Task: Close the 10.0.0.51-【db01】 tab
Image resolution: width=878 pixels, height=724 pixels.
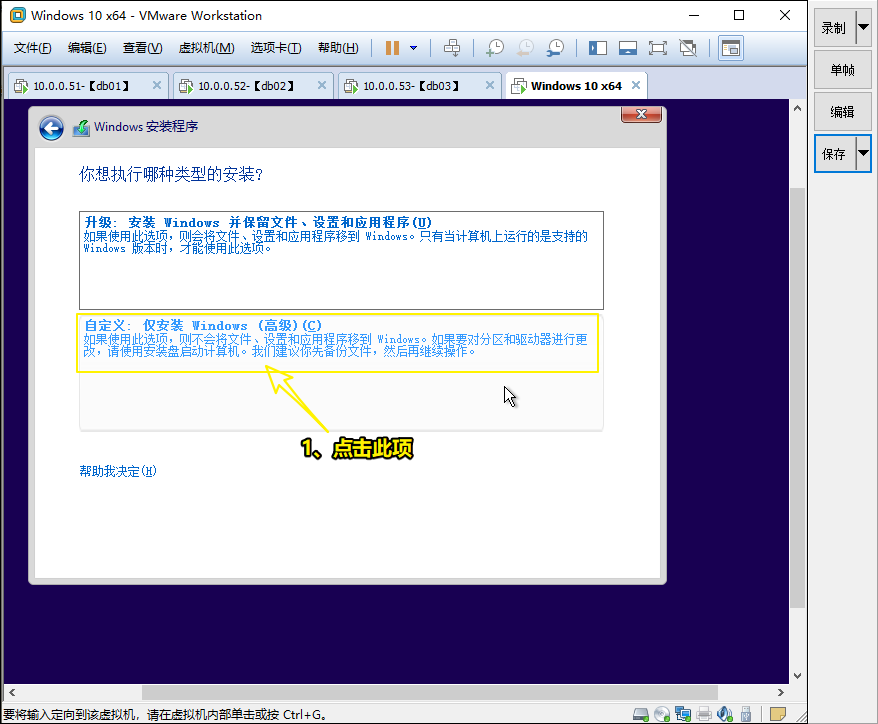Action: pos(157,85)
